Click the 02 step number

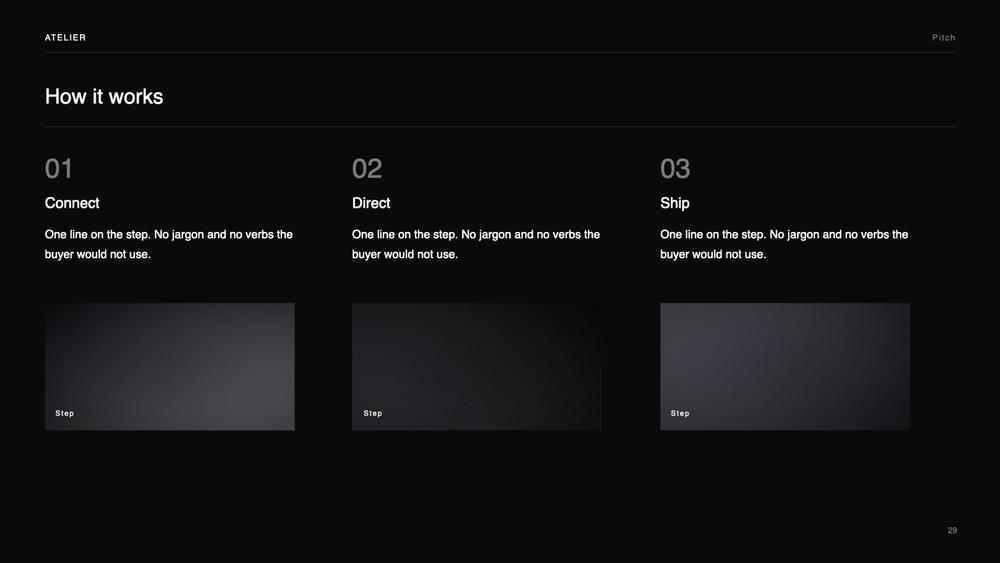(367, 169)
